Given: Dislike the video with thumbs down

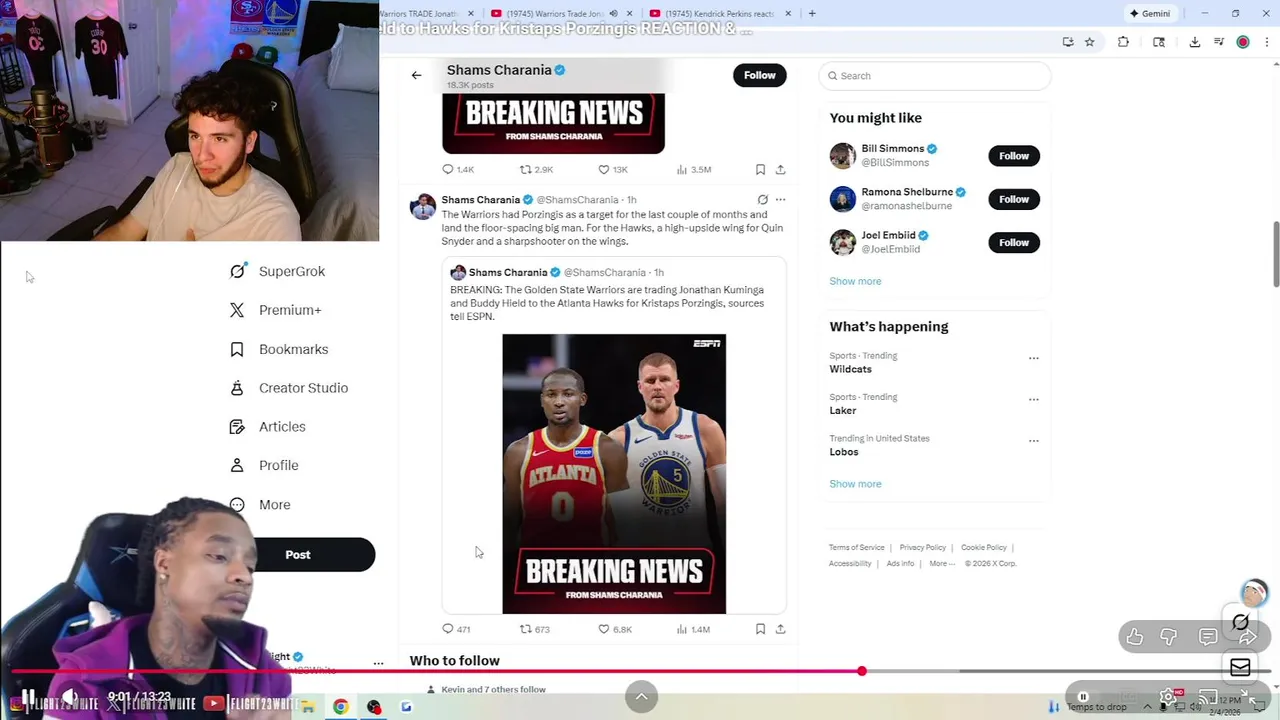Looking at the screenshot, I should [x=1169, y=637].
